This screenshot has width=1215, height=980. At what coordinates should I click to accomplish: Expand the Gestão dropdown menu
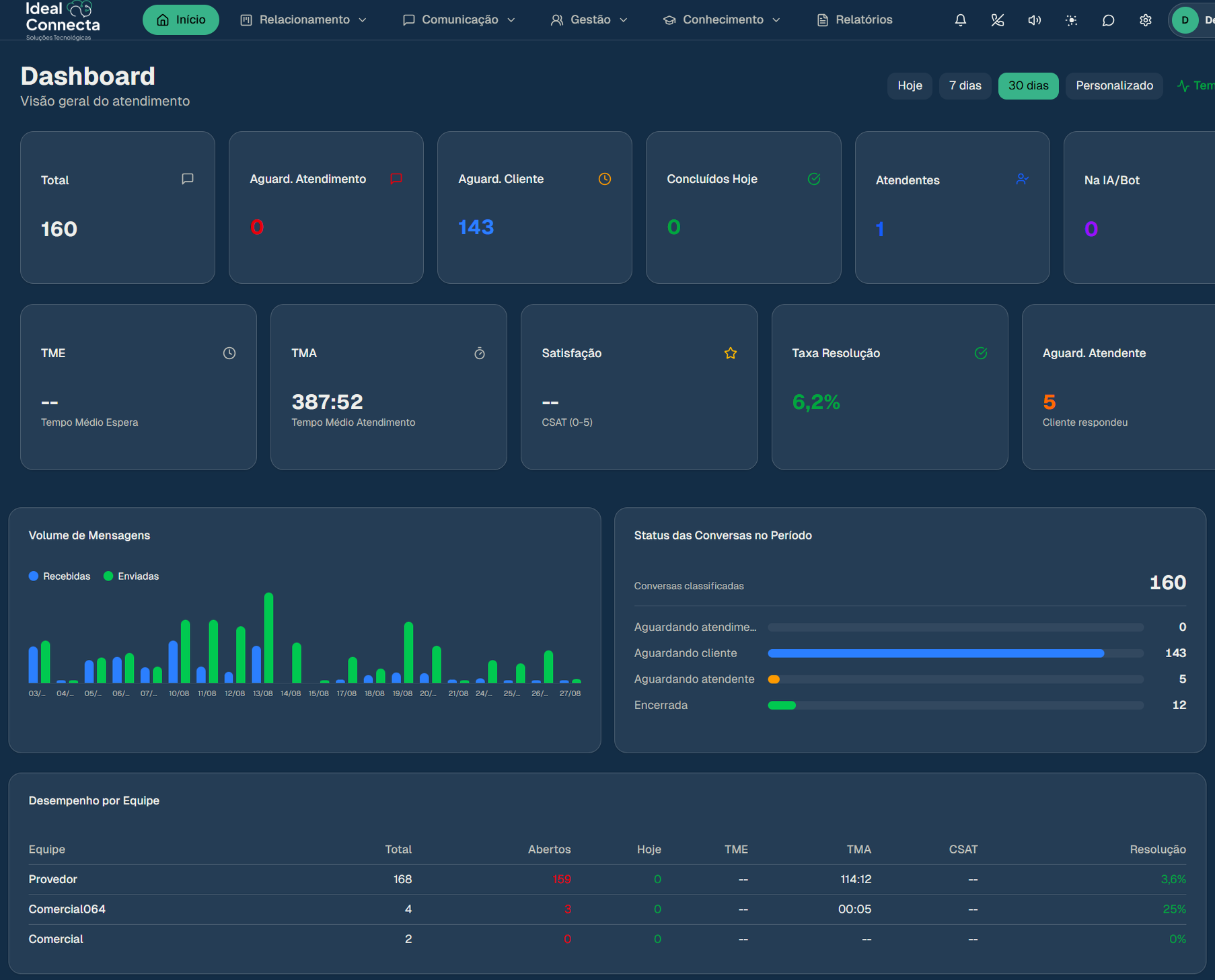point(589,20)
